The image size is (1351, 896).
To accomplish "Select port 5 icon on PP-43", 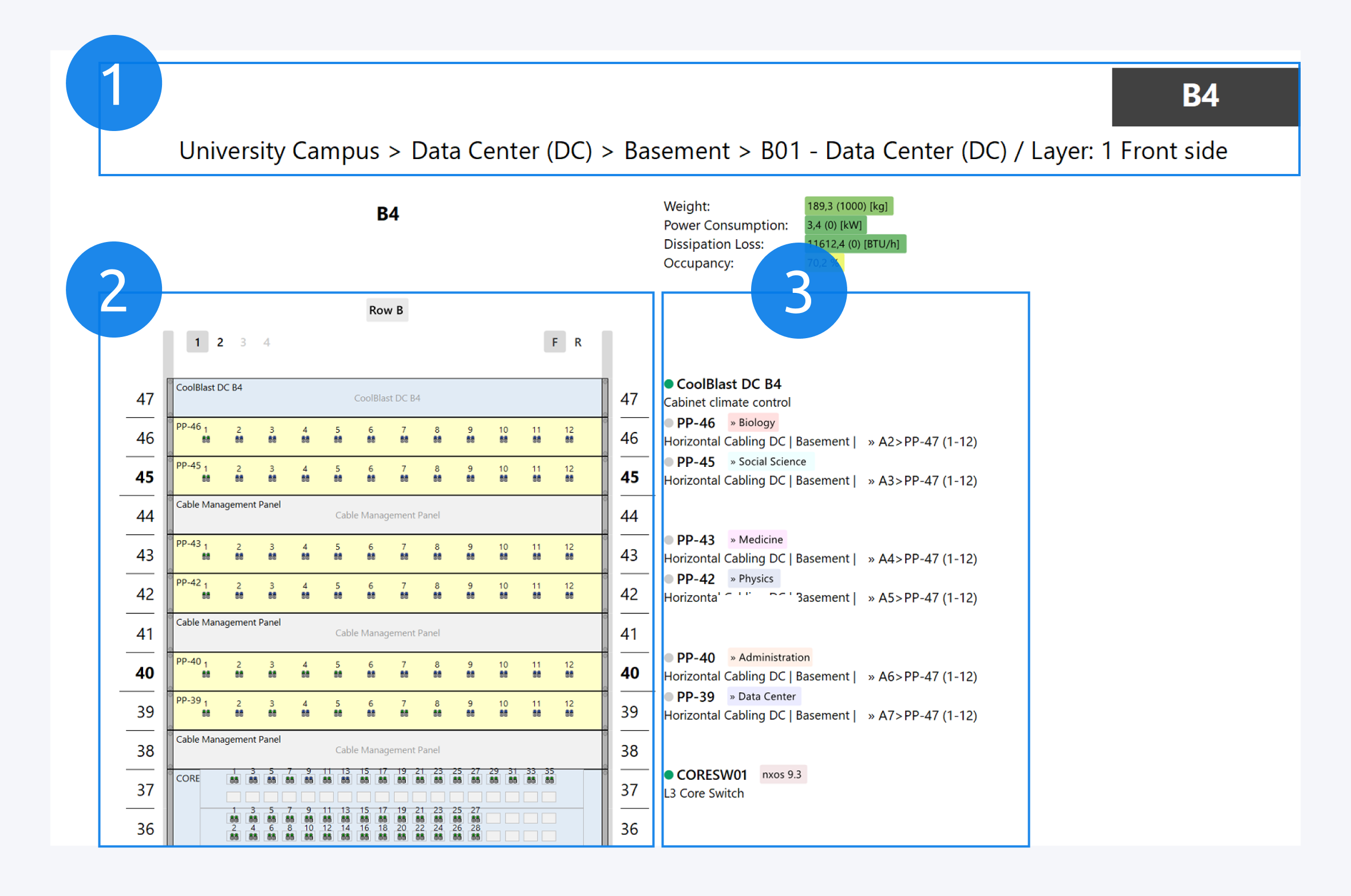I will 338,557.
